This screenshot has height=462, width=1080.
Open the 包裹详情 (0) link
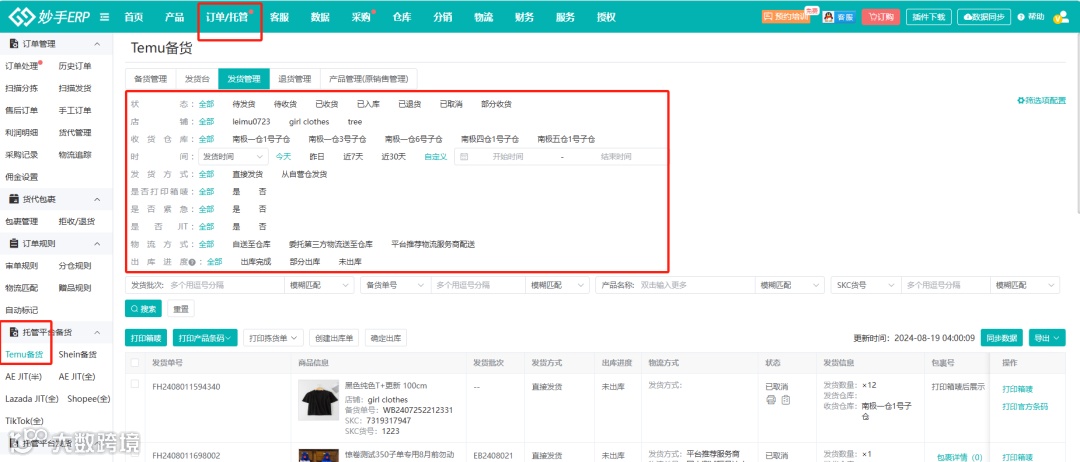point(959,456)
